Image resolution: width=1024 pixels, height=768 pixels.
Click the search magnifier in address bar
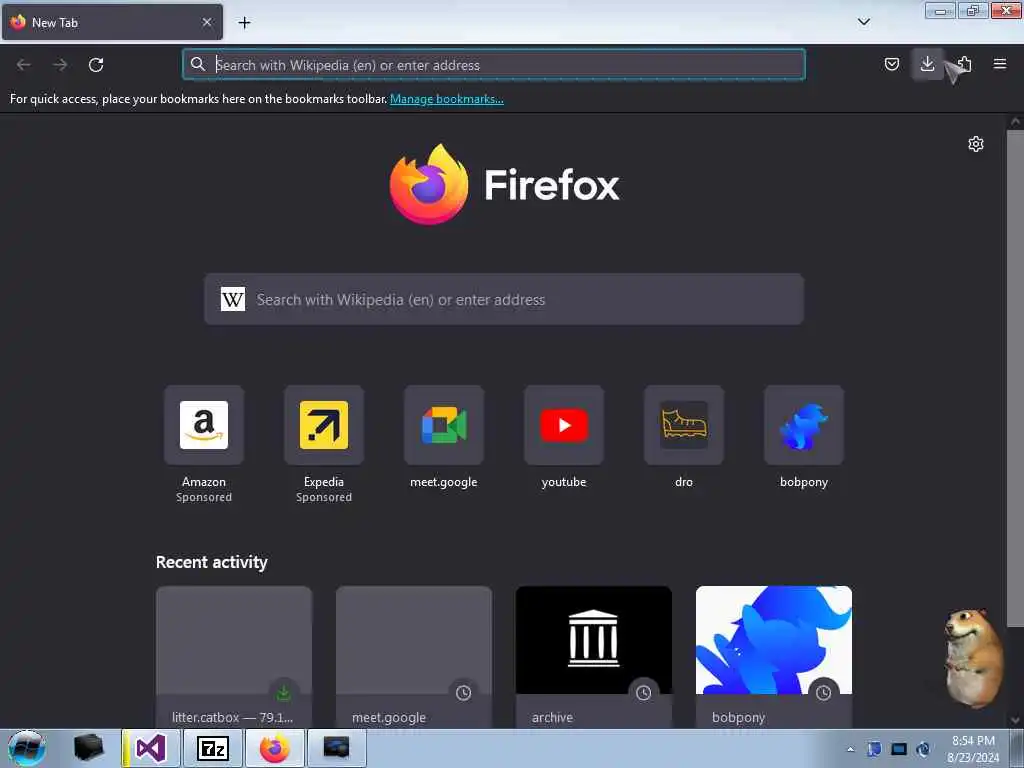click(x=197, y=64)
